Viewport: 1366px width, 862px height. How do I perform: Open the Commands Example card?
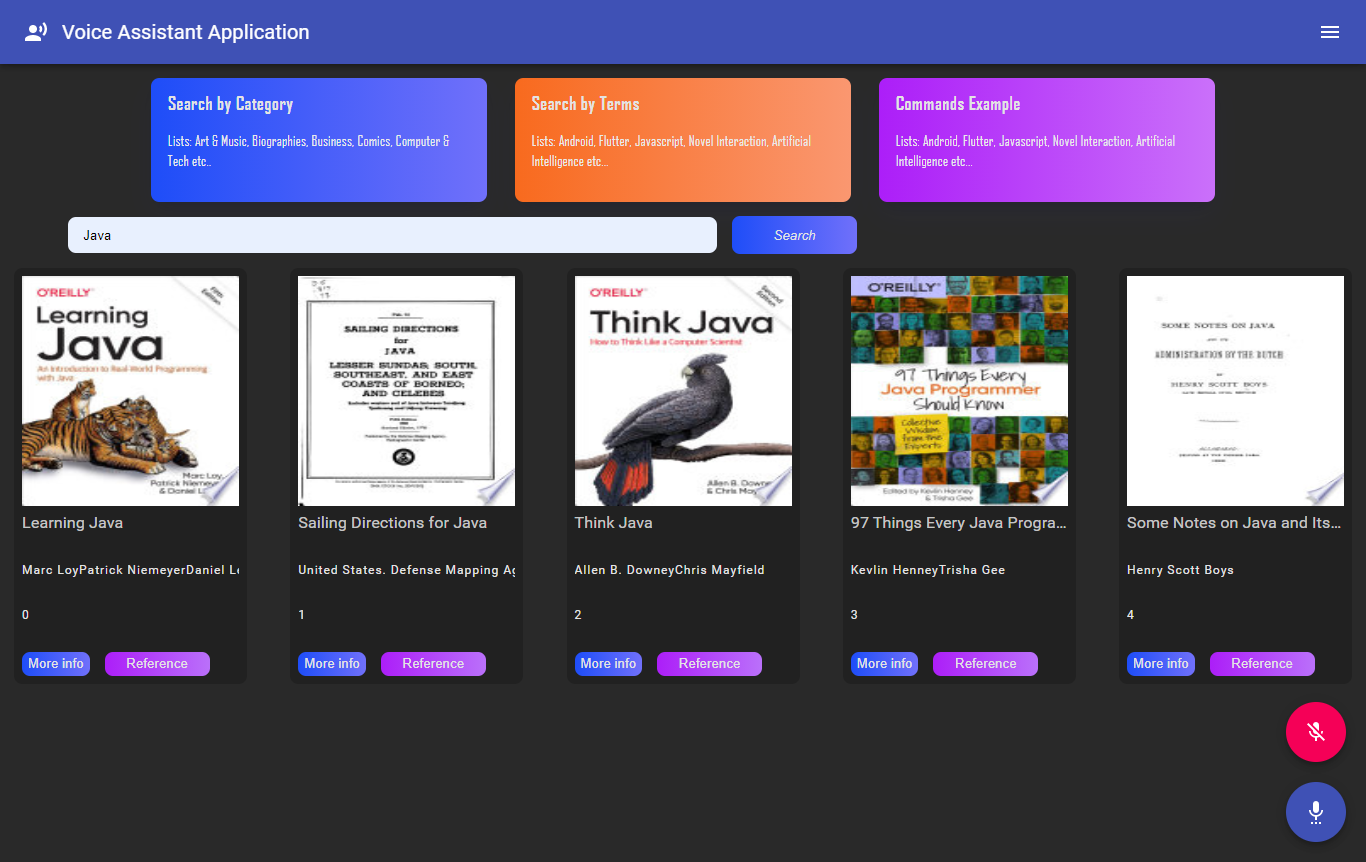tap(1047, 140)
